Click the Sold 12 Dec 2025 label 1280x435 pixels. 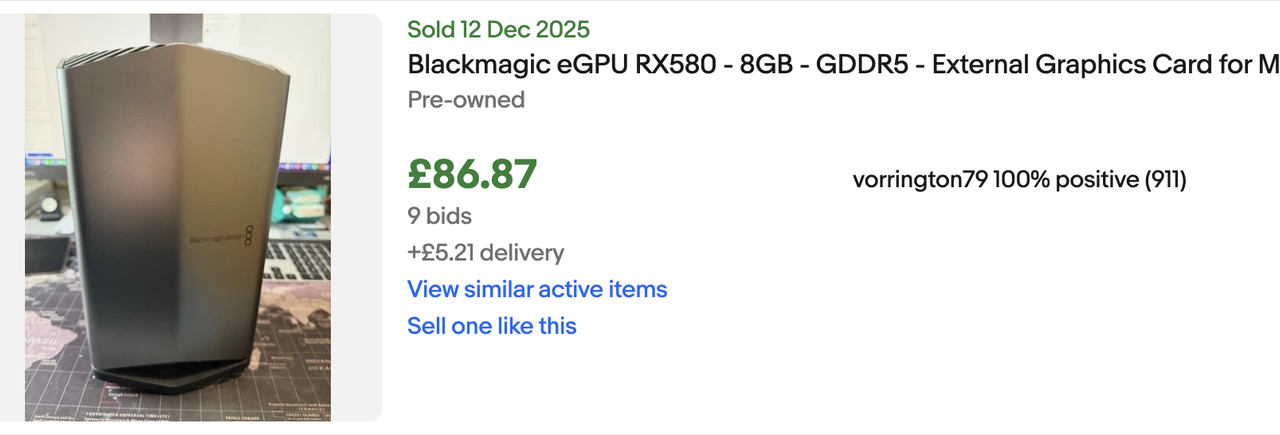498,29
